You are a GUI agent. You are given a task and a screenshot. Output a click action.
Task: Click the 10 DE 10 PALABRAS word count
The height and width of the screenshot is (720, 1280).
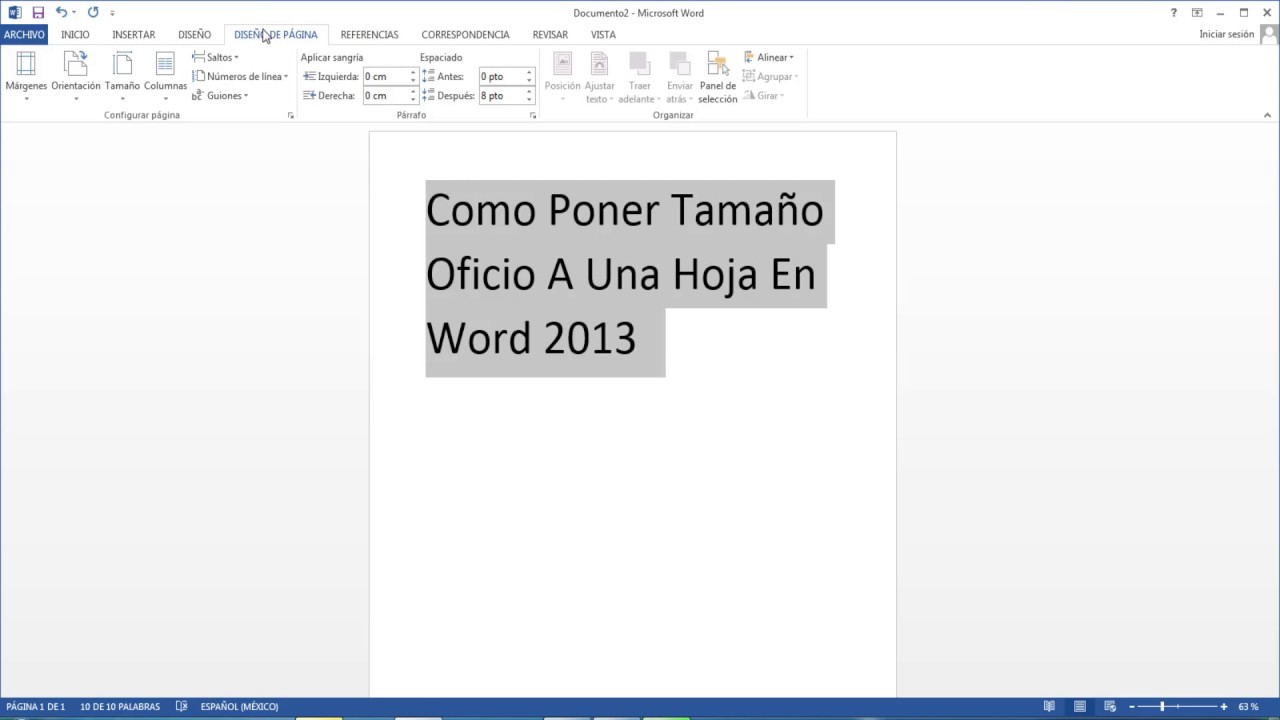point(120,707)
